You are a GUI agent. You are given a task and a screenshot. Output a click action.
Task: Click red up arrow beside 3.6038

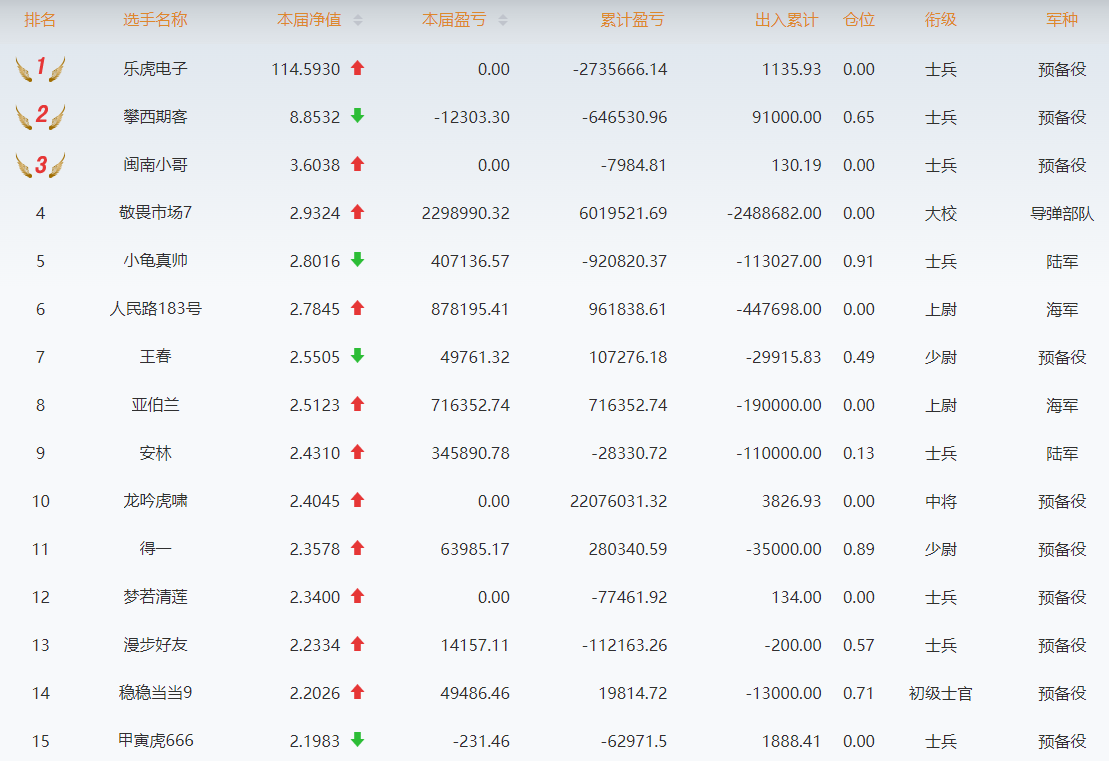pyautogui.click(x=358, y=164)
